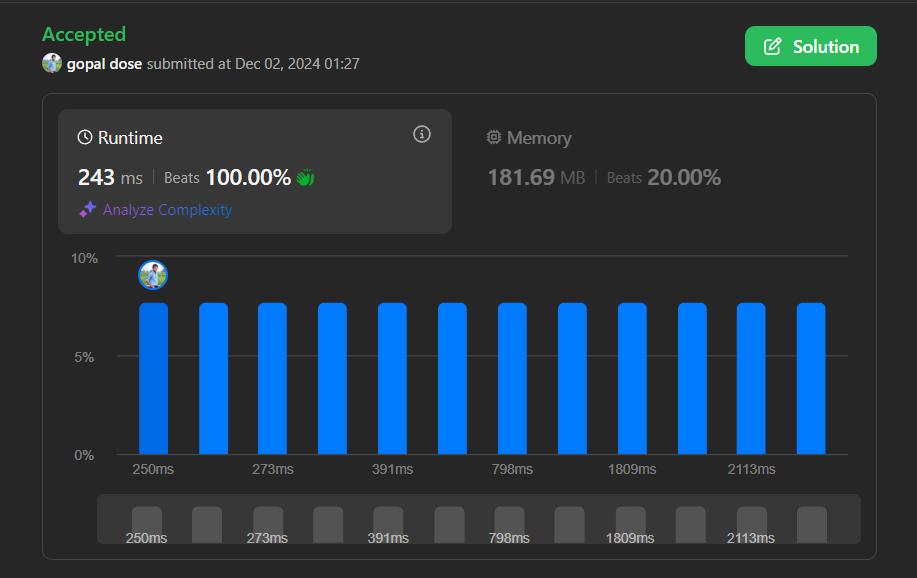This screenshot has width=917, height=578.
Task: Click the 1809ms chart axis label
Action: (632, 469)
